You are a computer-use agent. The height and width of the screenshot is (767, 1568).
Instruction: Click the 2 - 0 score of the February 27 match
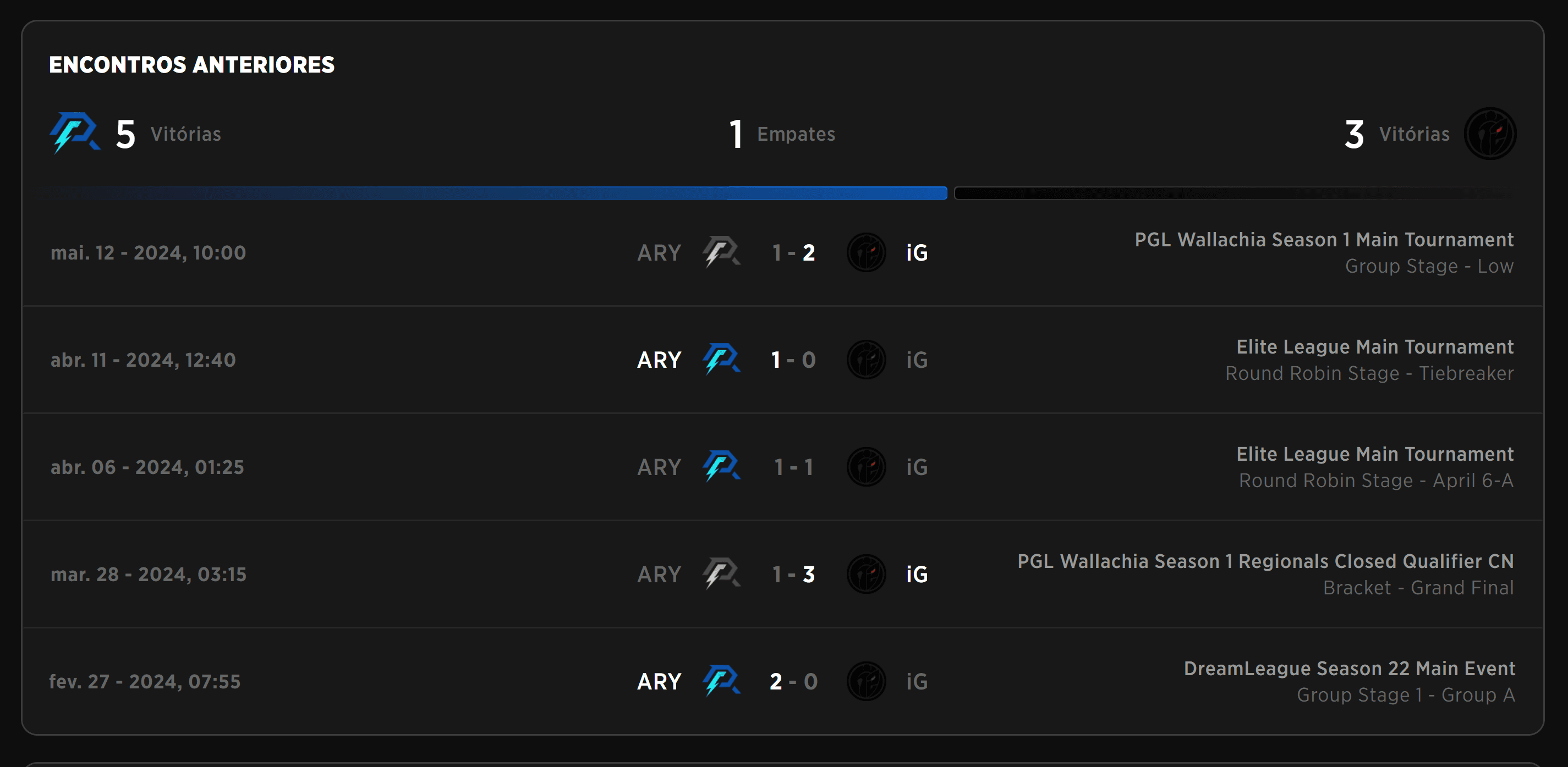click(x=793, y=681)
